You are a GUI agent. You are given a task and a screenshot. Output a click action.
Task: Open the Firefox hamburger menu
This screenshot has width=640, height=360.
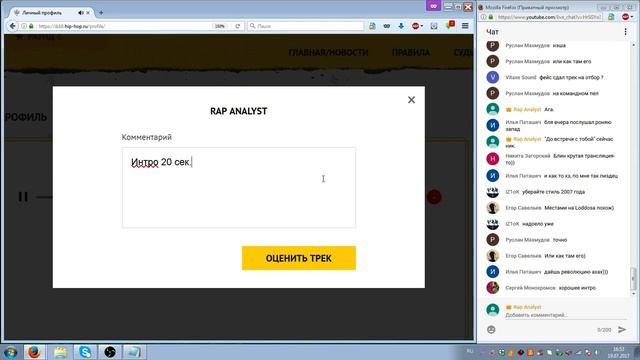click(465, 26)
